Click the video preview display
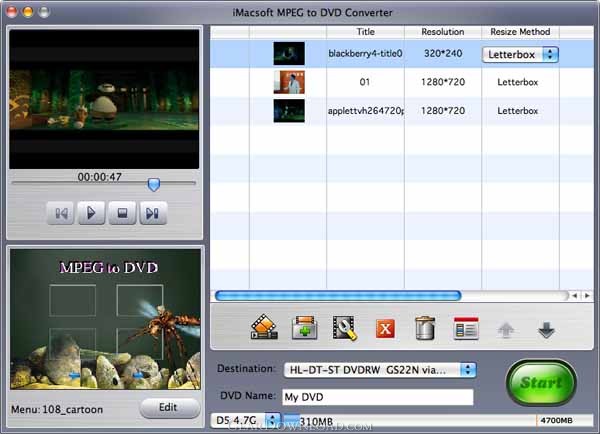This screenshot has height=434, width=600. pyautogui.click(x=104, y=99)
